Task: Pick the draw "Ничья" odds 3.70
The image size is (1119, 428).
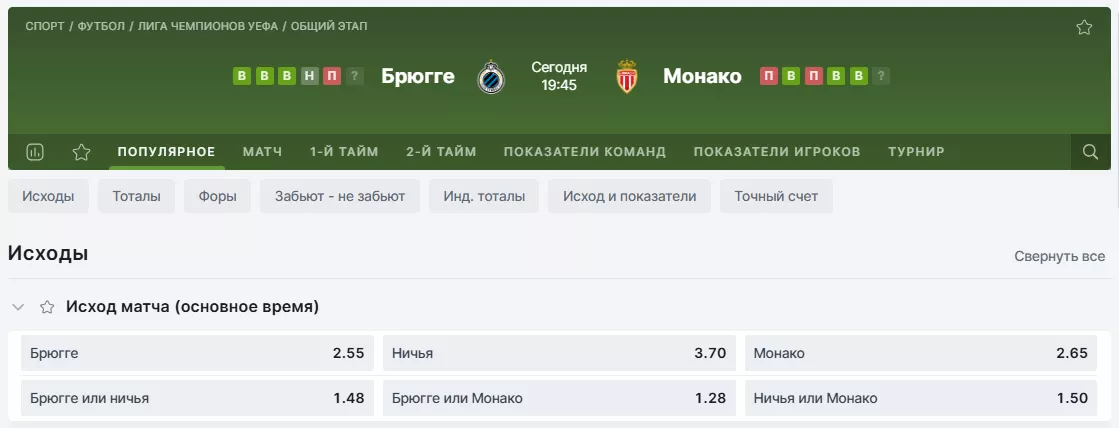Action: point(559,353)
